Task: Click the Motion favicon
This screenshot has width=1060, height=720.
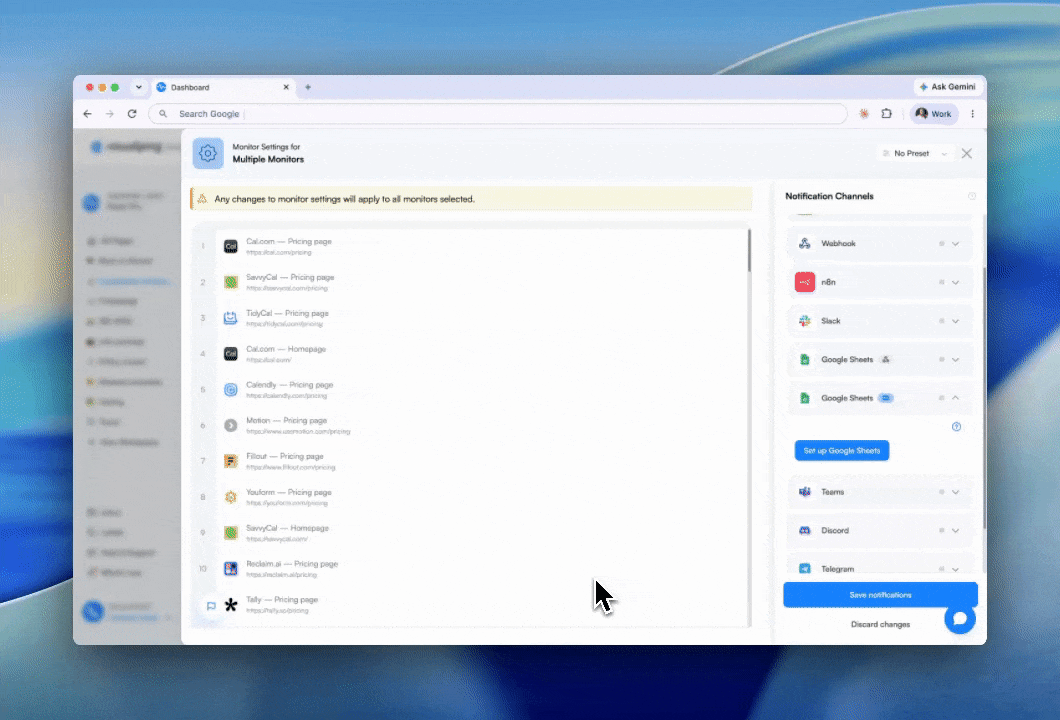Action: 231,425
